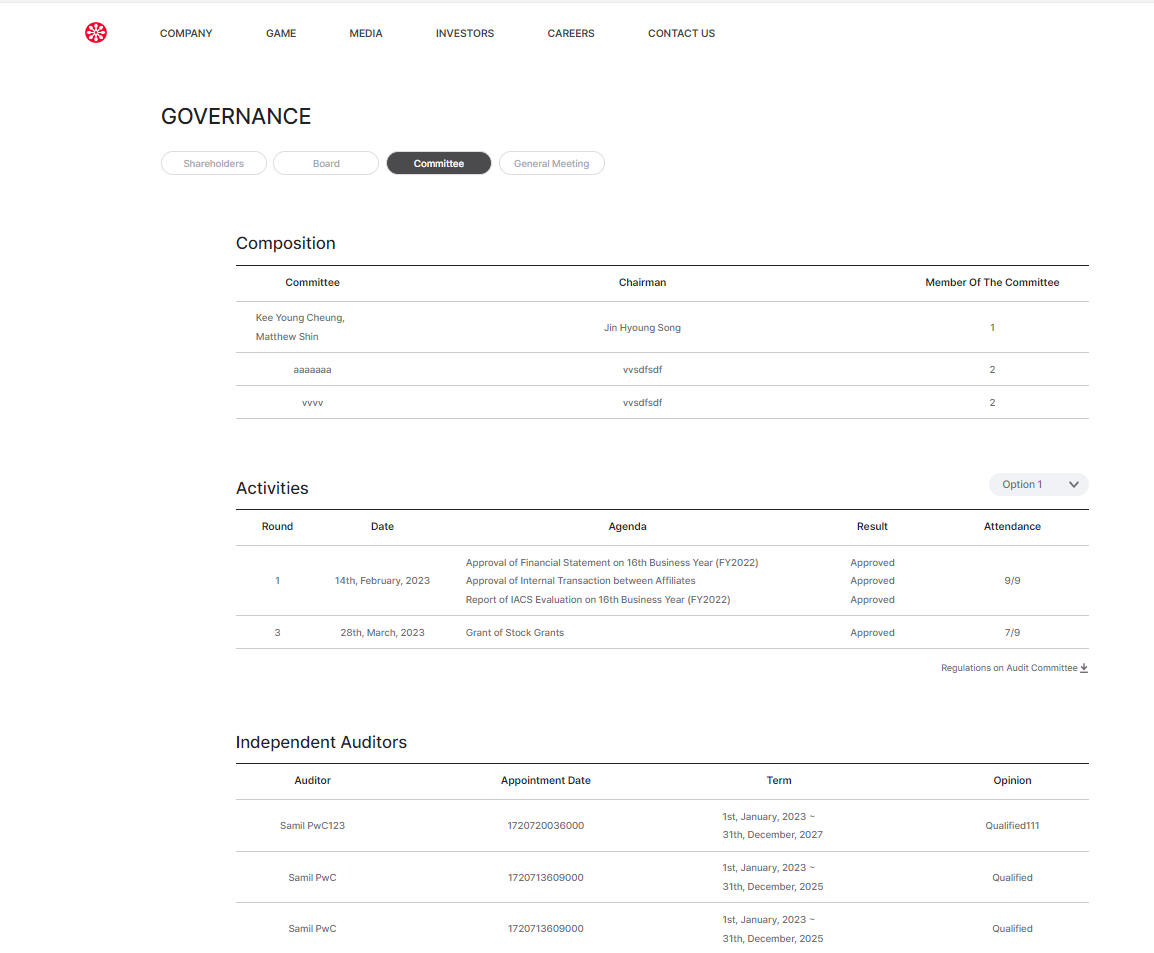Select the 'Round' column header
This screenshot has height=953, width=1154.
coord(277,526)
